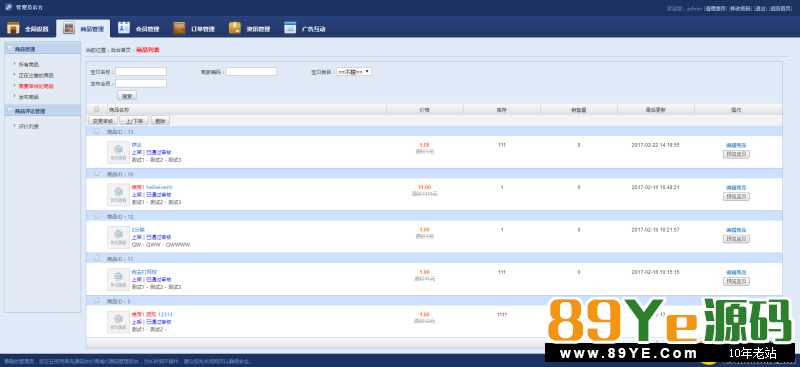Image resolution: width=800 pixels, height=367 pixels.
Task: Click the house icon in the top navigation
Action: pyautogui.click(x=13, y=29)
